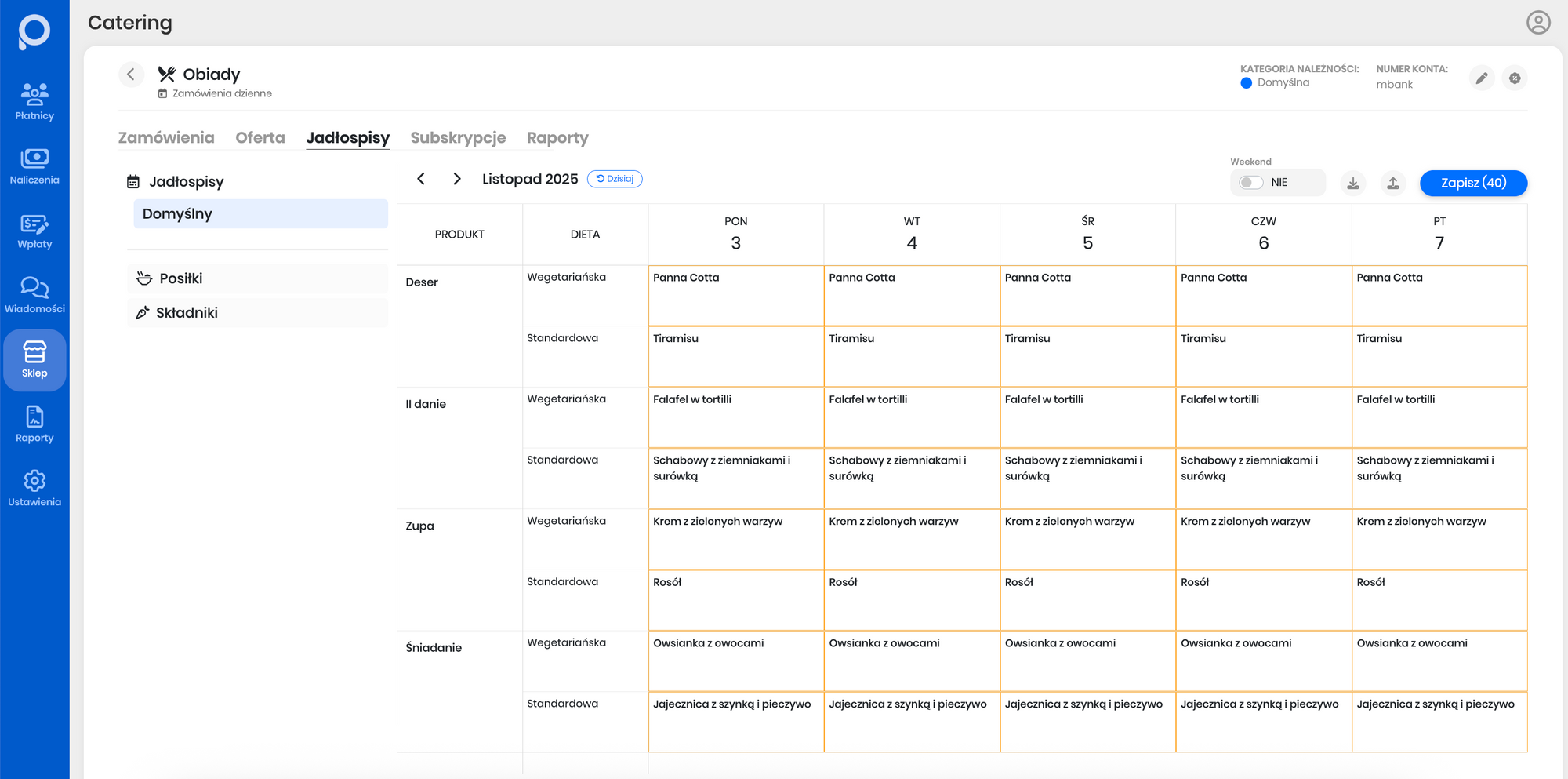Open the Wpłaty payments section
1568x779 pixels.
click(x=34, y=231)
